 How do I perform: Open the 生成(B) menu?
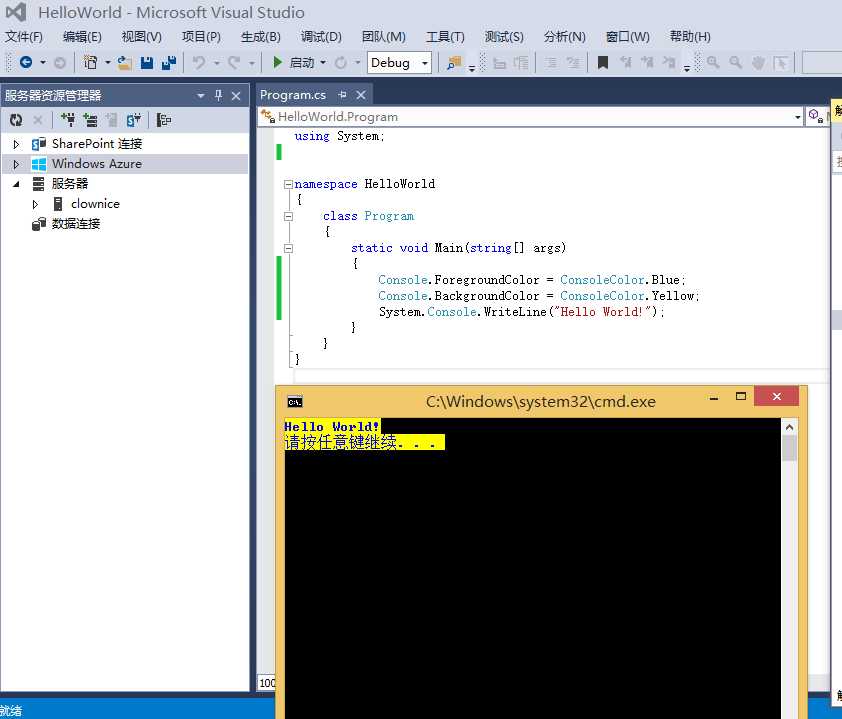tap(260, 37)
